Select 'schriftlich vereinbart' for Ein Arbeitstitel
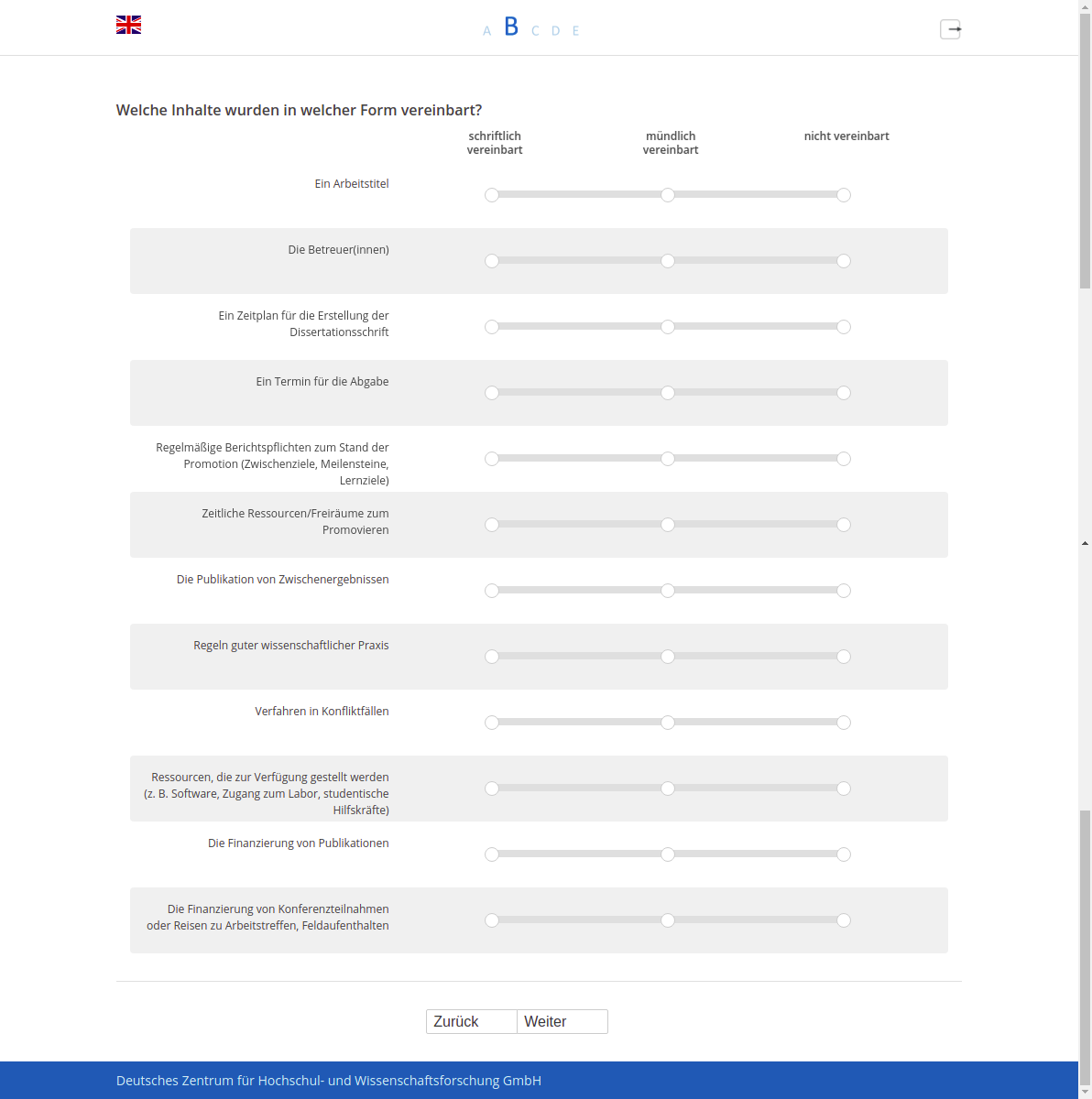 coord(492,195)
